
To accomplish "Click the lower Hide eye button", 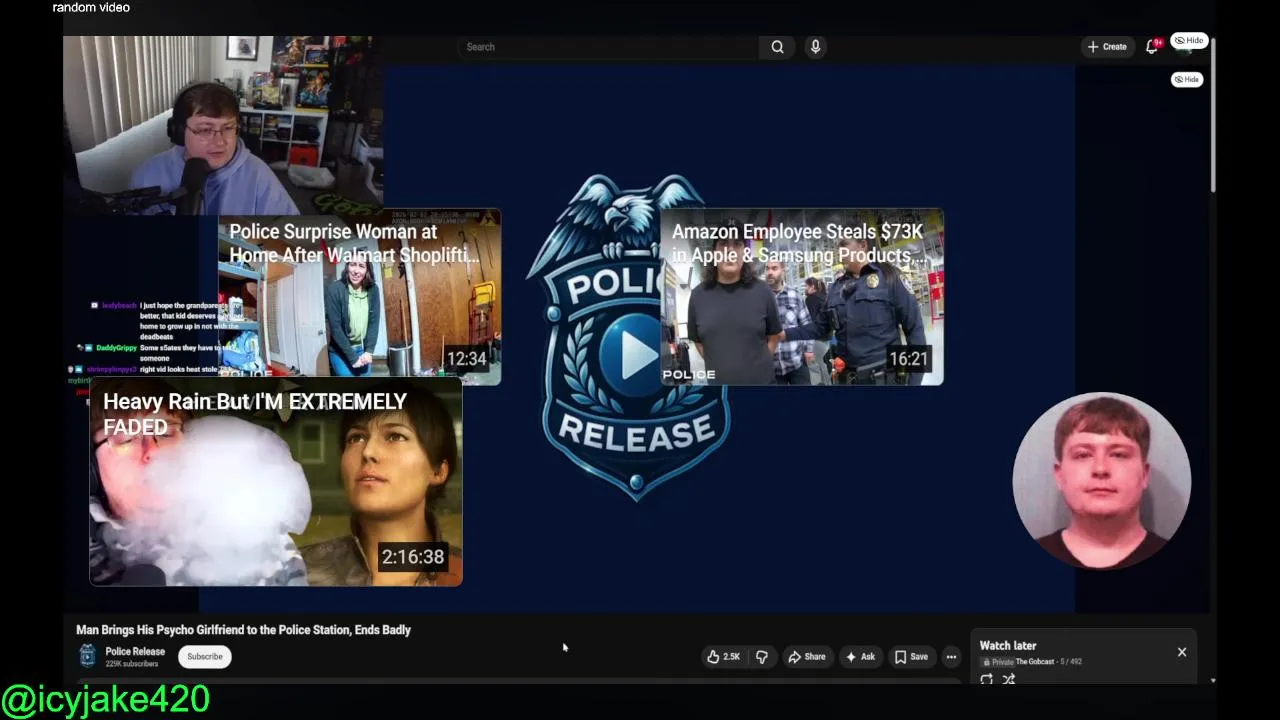I will point(1187,79).
